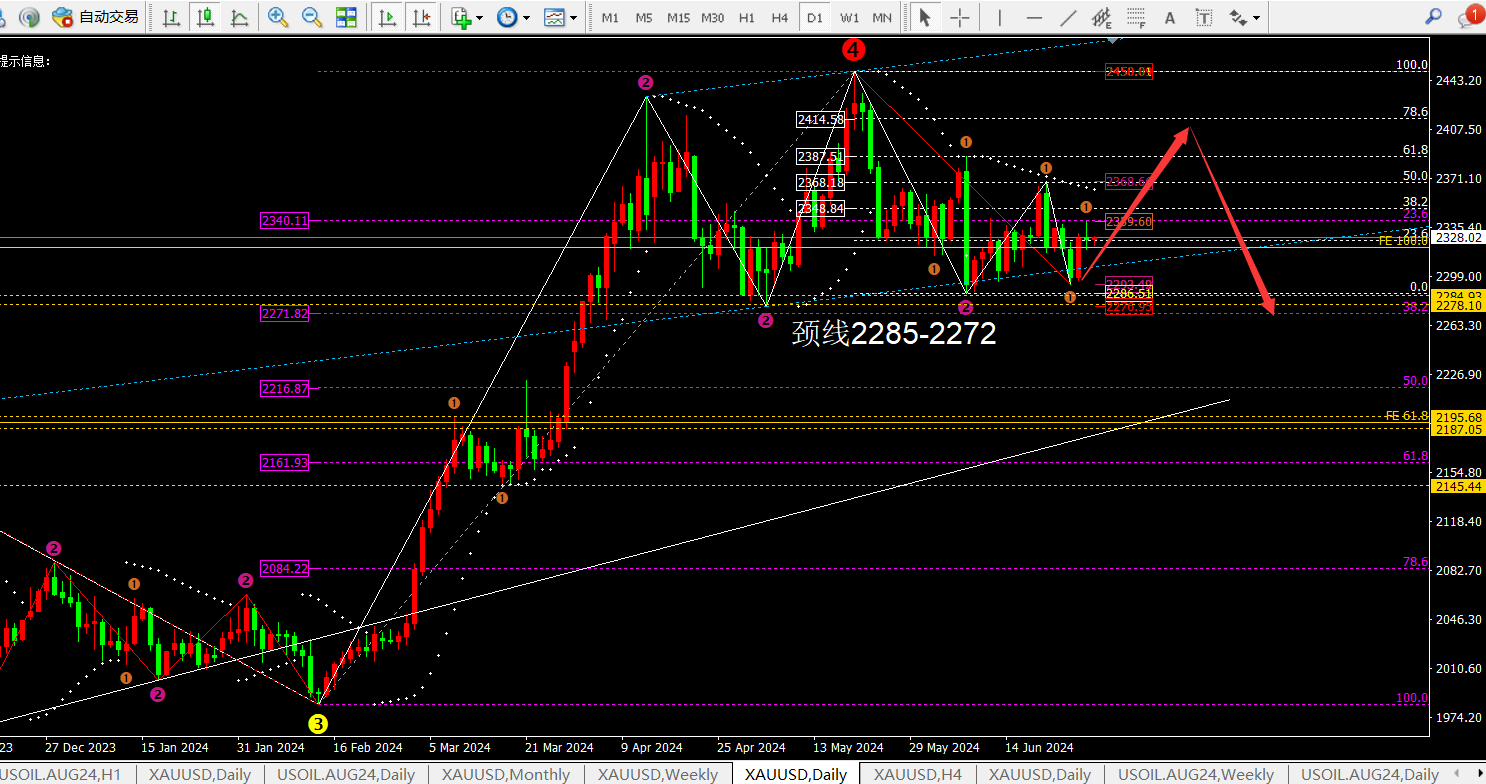Click the add indicators icon
1486x784 pixels.
pos(460,17)
